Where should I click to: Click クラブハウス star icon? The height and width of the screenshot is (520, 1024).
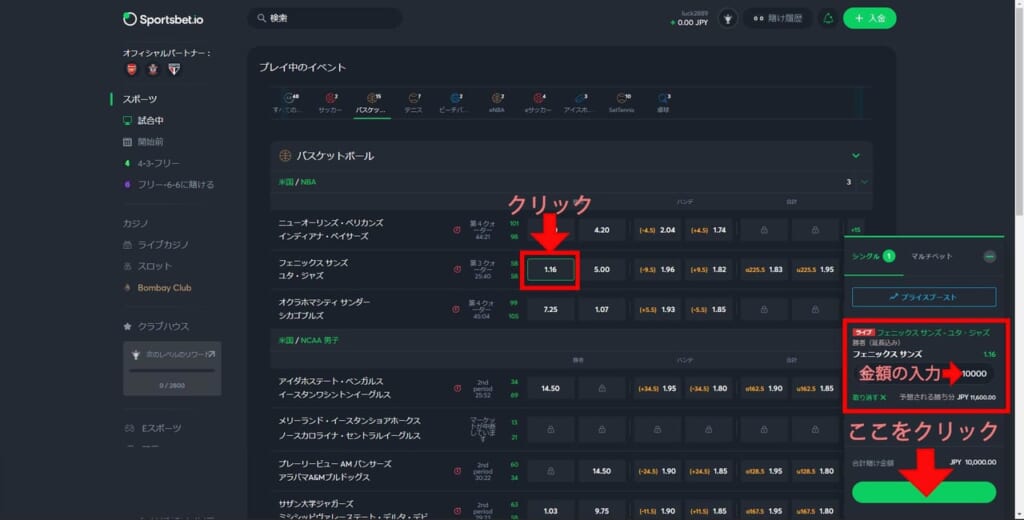coord(127,326)
